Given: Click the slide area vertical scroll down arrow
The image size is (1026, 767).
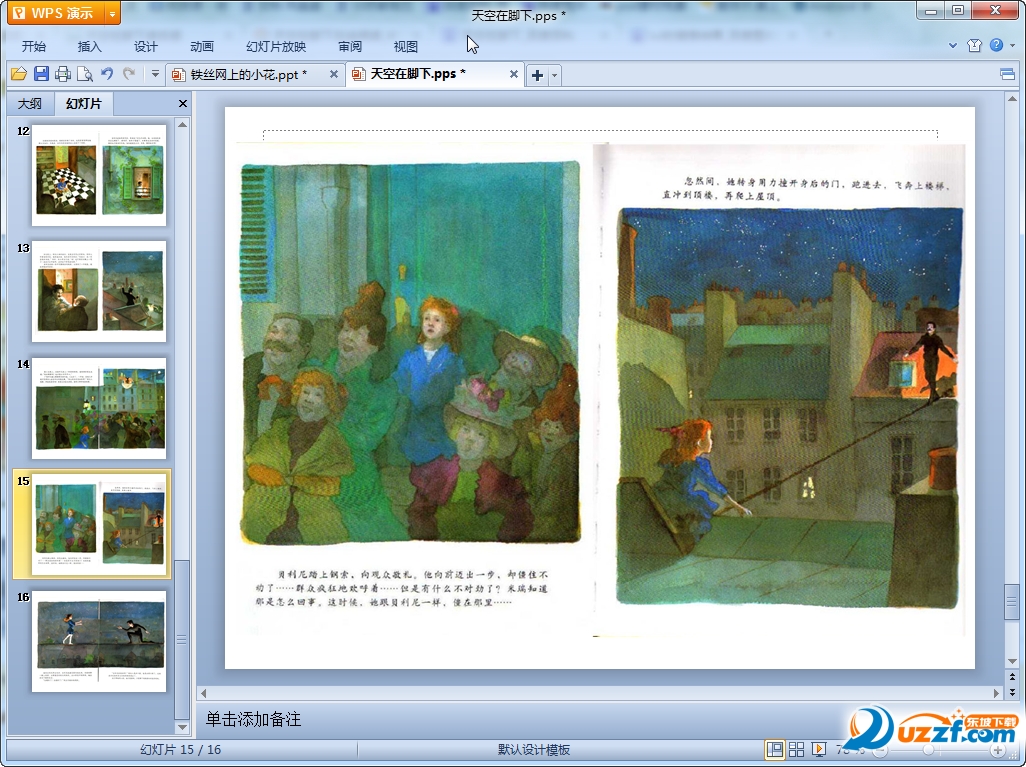Looking at the screenshot, I should 1012,661.
